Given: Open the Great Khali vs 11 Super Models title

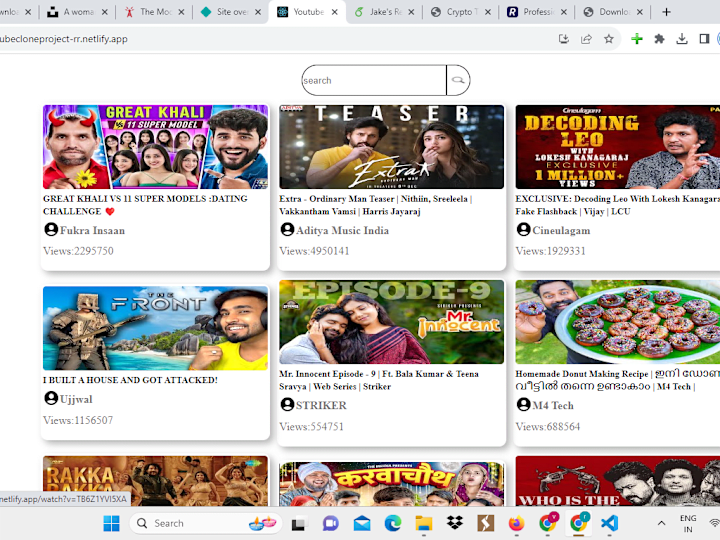Looking at the screenshot, I should pos(145,205).
